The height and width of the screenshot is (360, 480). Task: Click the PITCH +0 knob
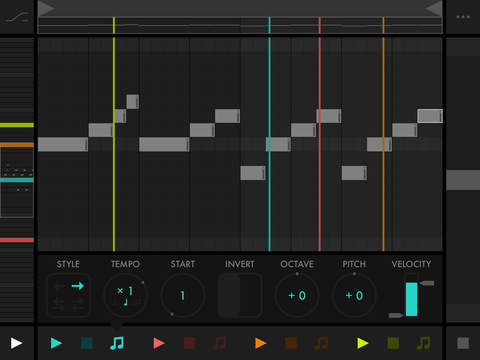pos(354,295)
